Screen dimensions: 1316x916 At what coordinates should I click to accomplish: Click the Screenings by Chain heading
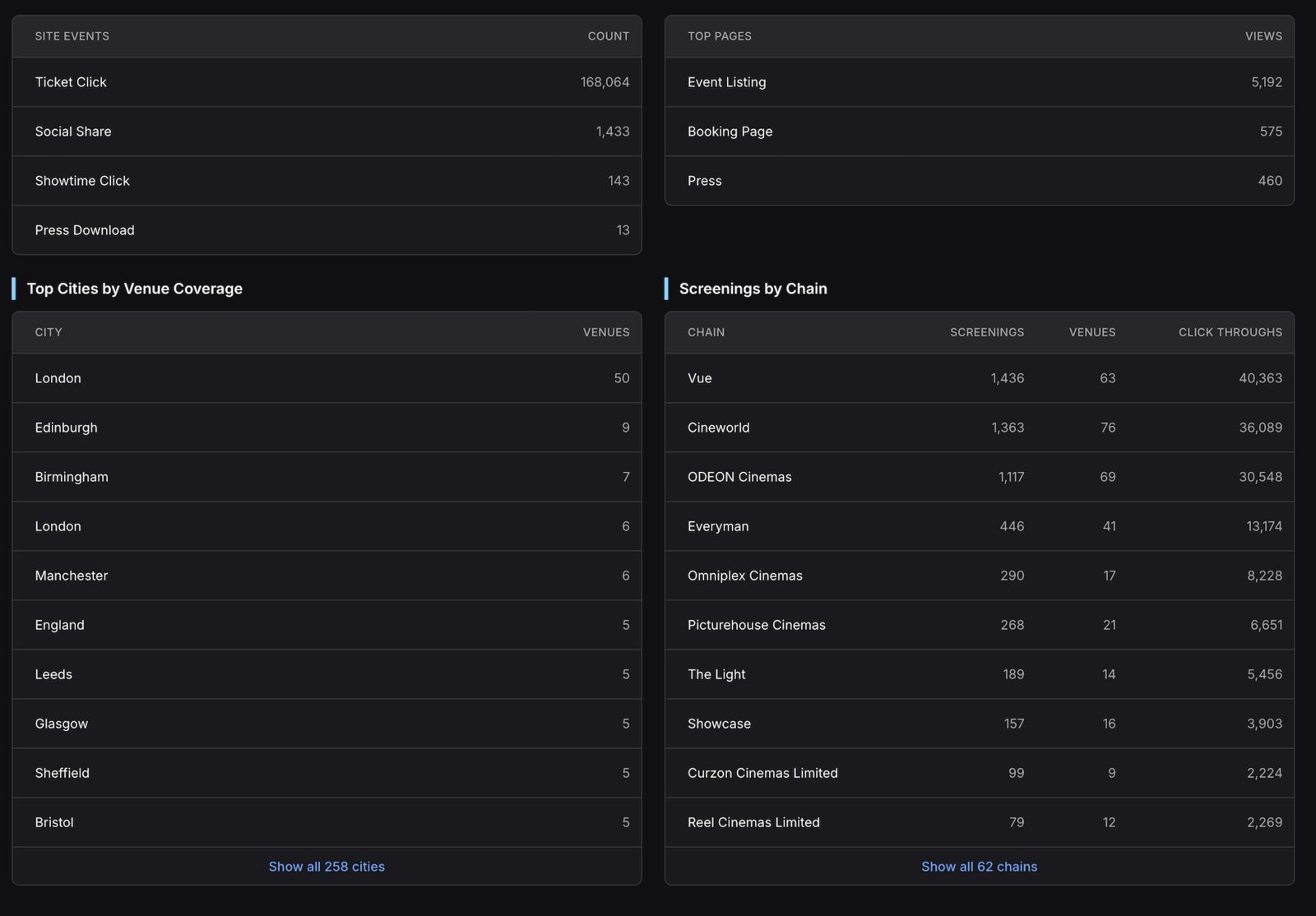pos(753,289)
